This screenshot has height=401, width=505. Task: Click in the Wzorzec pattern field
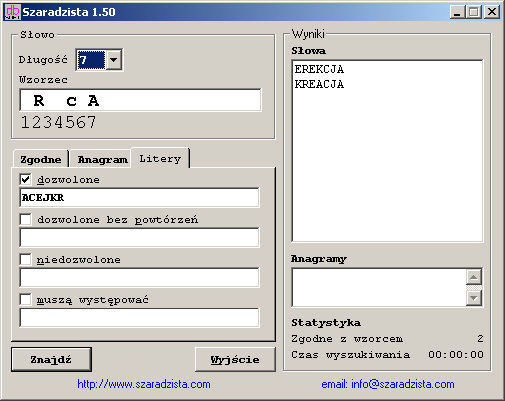point(140,100)
